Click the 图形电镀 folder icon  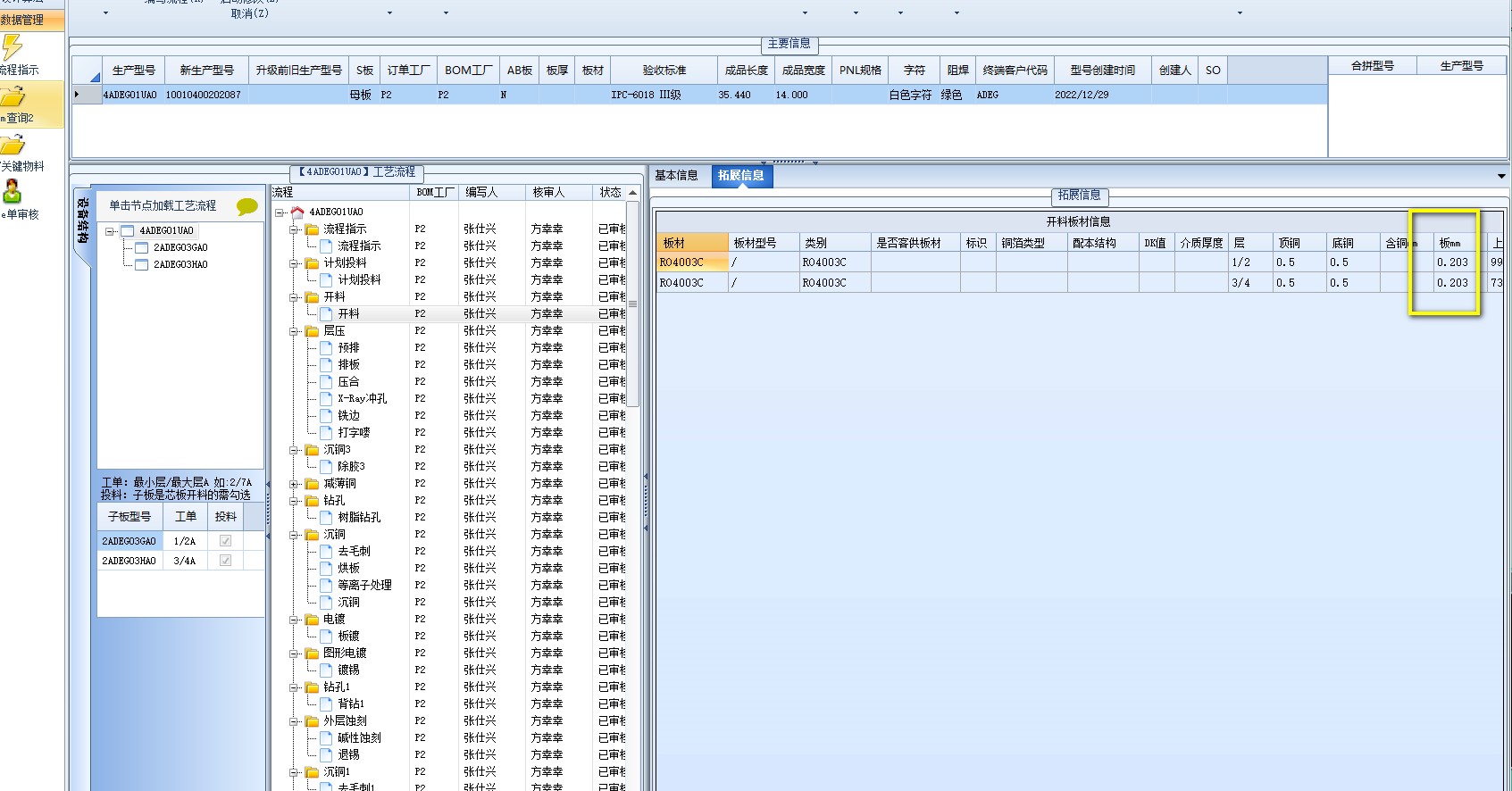(312, 654)
